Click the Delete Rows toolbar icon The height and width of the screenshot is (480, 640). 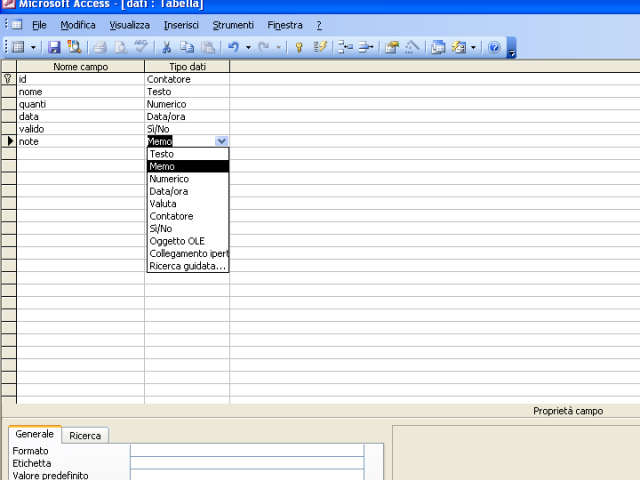click(x=366, y=47)
